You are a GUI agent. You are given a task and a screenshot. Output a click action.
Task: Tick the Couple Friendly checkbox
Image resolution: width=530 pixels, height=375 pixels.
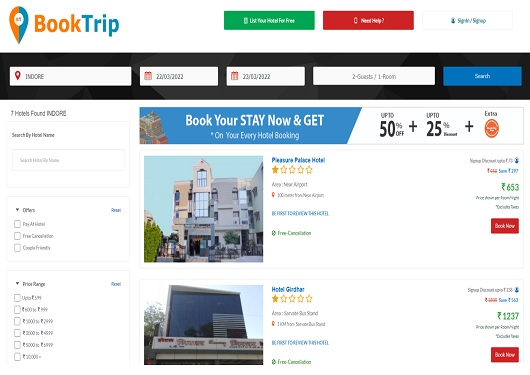click(x=17, y=248)
